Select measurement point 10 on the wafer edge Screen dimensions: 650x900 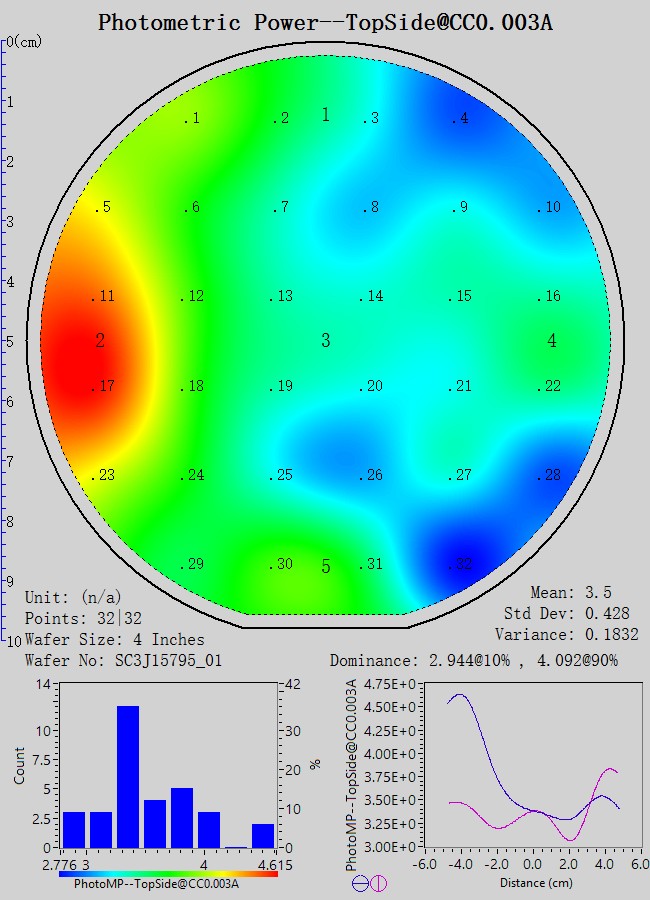pos(548,208)
